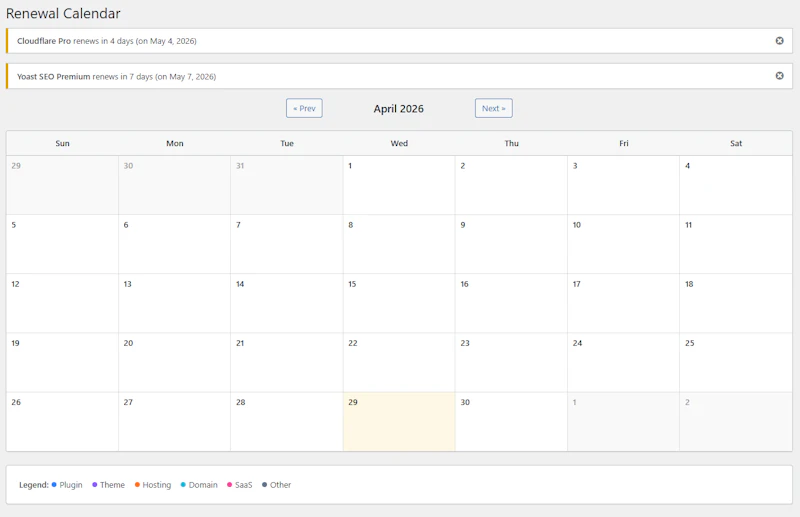The width and height of the screenshot is (800, 517).
Task: Click the 'SaaS' legend label
Action: coord(244,485)
